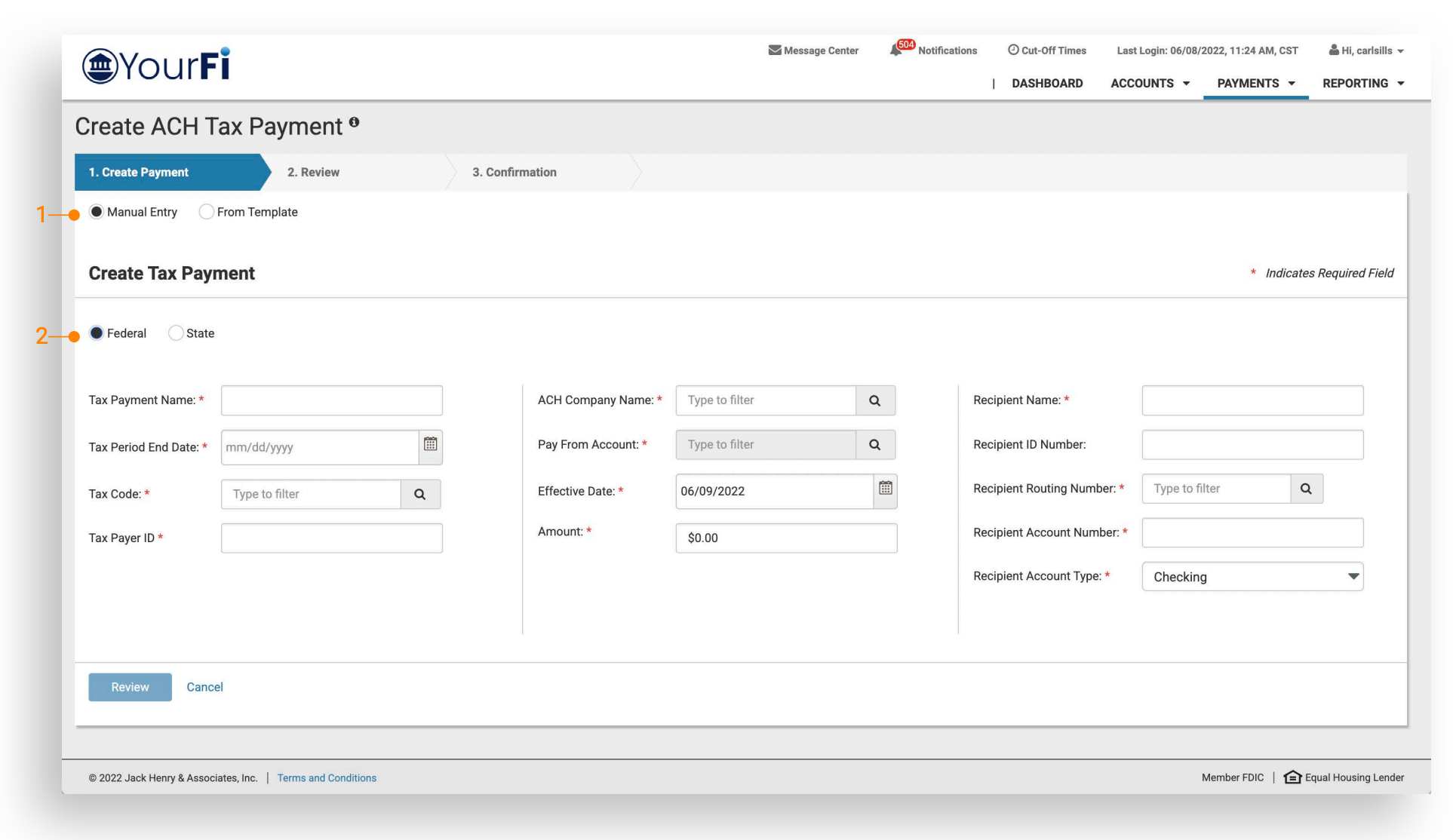Select the State radio option
This screenshot has width=1453, height=840.
click(x=176, y=333)
